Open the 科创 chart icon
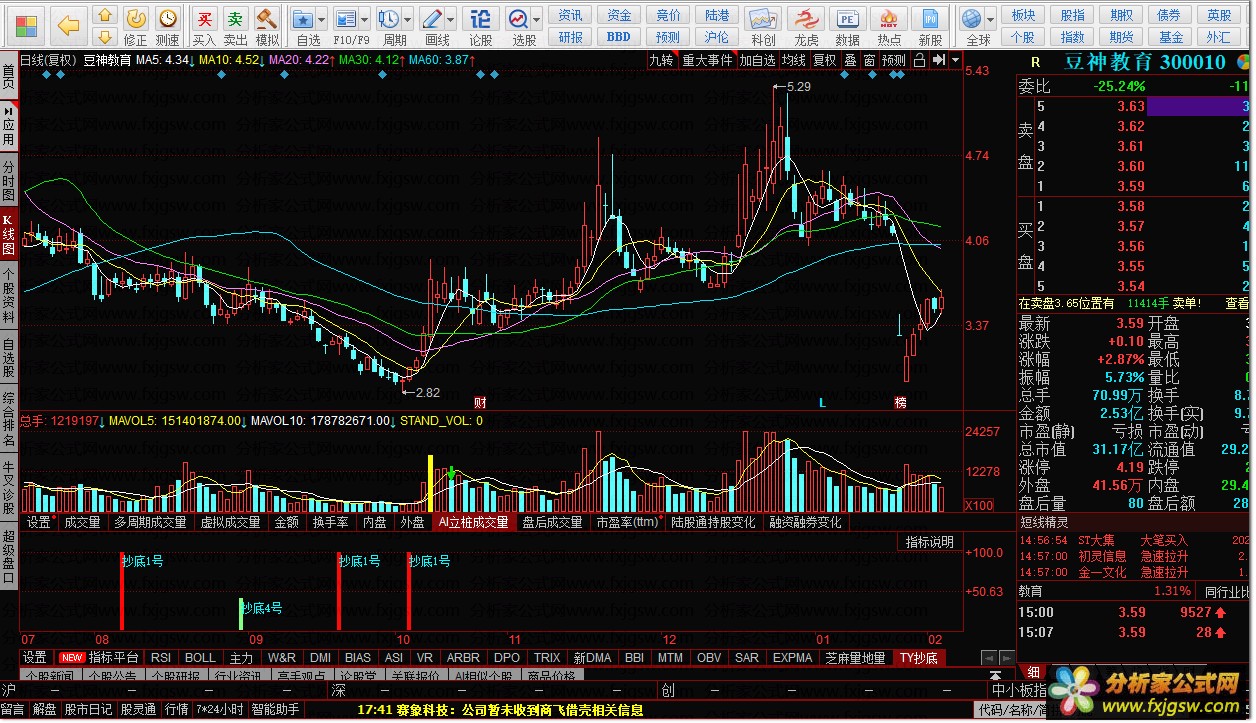Image resolution: width=1256 pixels, height=723 pixels. (x=763, y=18)
